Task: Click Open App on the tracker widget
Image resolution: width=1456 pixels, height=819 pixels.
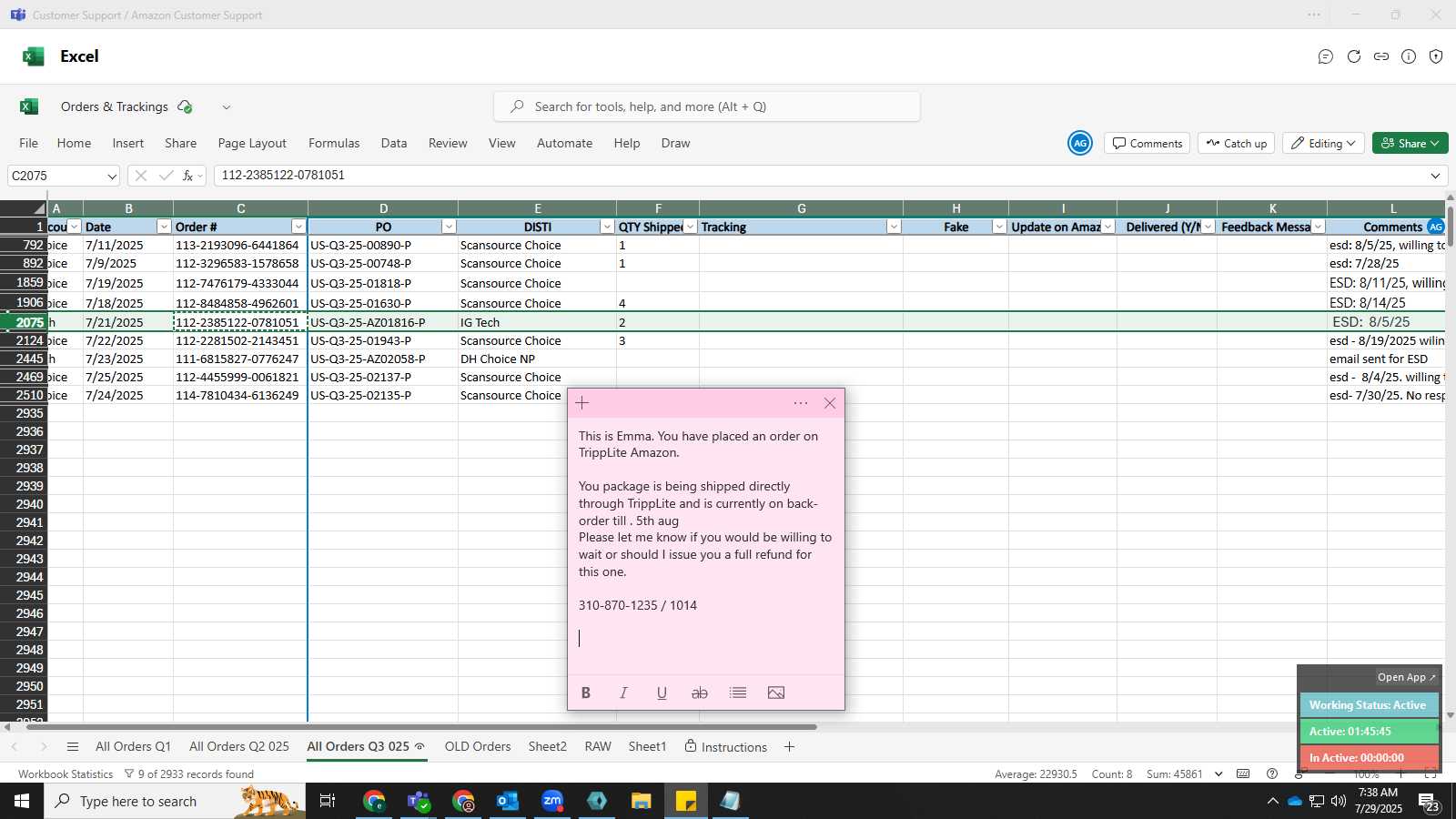Action: click(1406, 677)
